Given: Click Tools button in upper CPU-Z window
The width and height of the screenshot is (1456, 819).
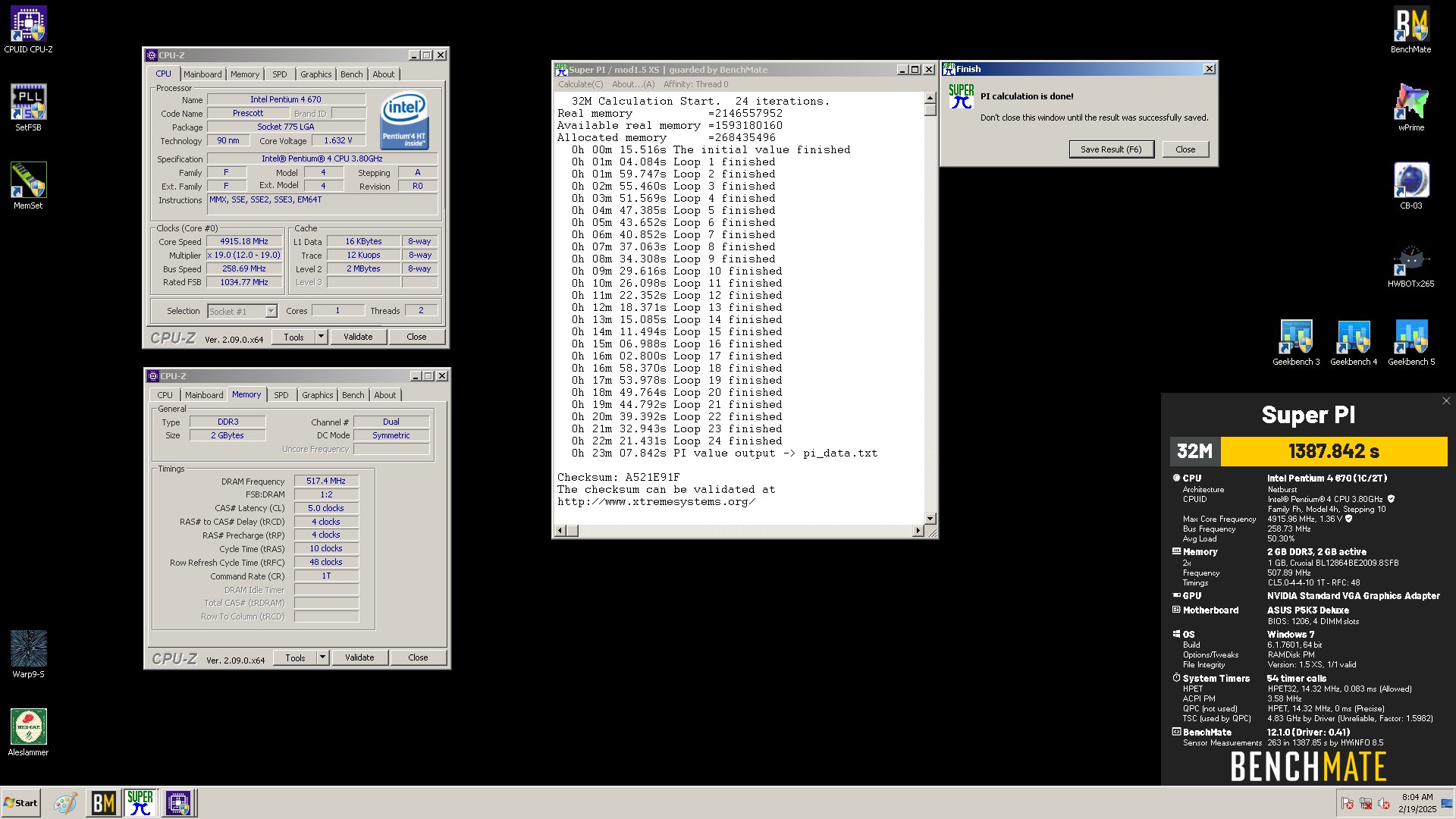Looking at the screenshot, I should [x=293, y=337].
